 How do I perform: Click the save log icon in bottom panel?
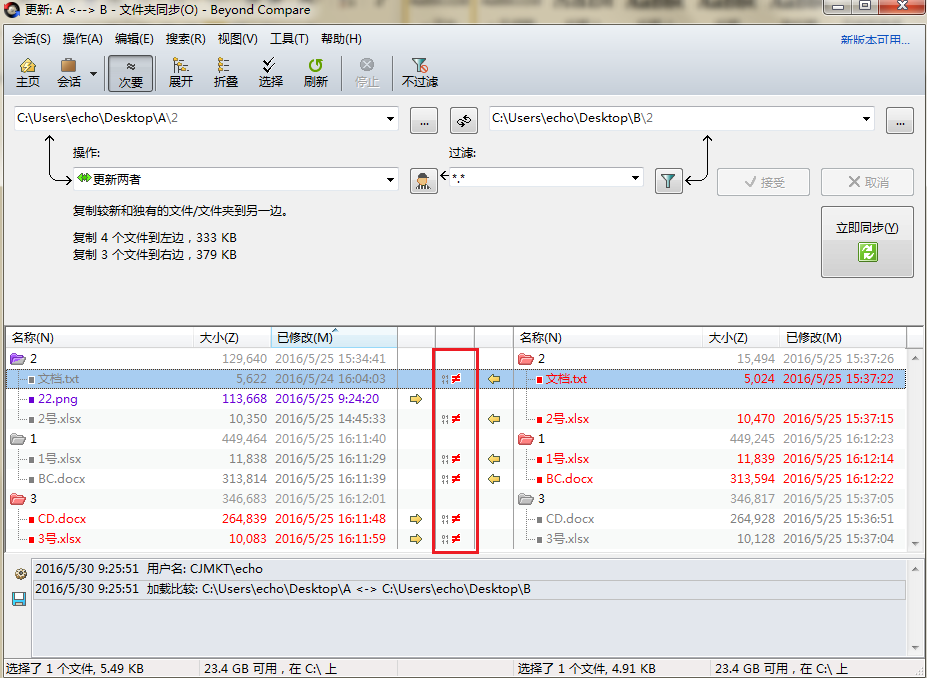19,598
